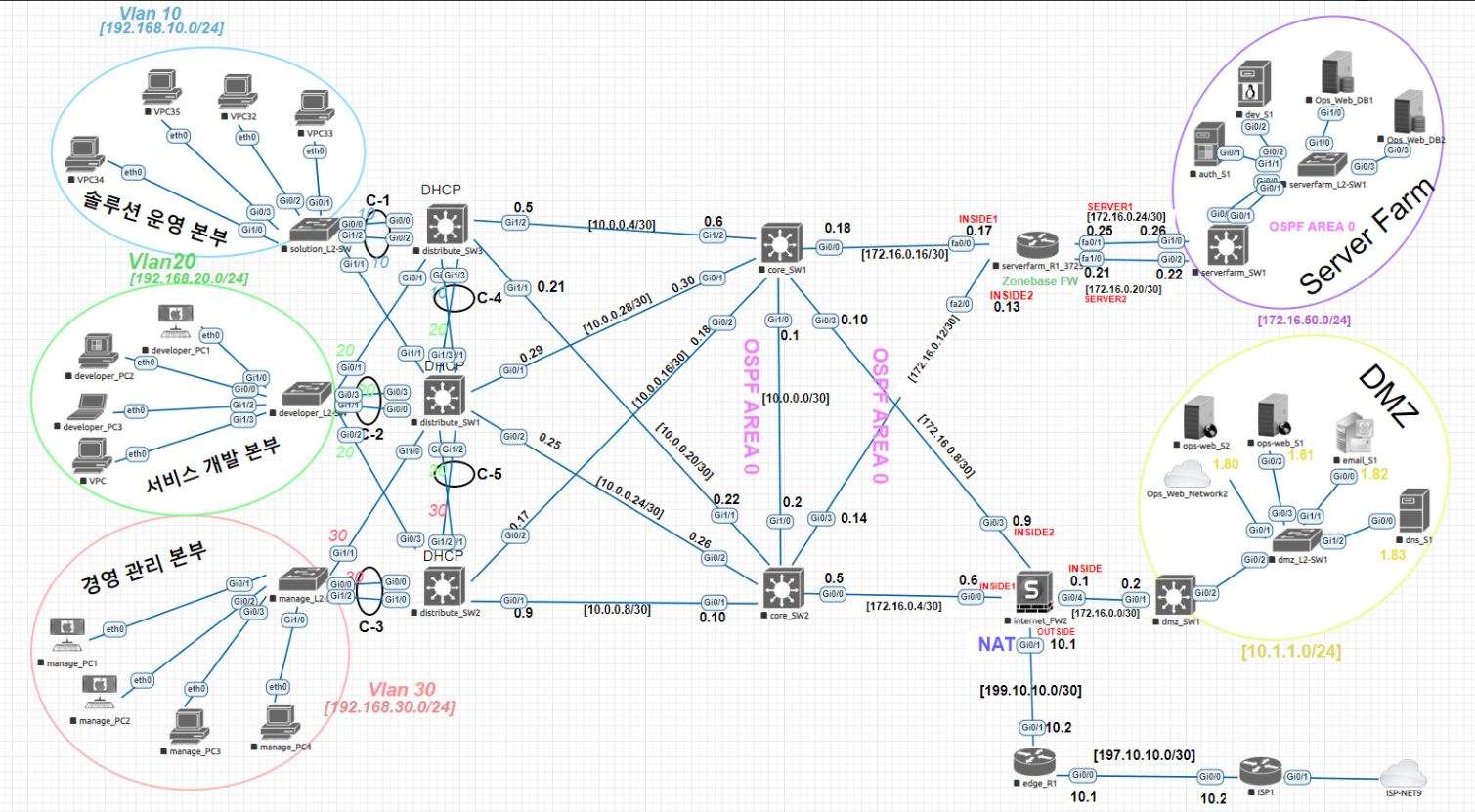1475x812 pixels.
Task: Select the SERVER1 zone label
Action: coord(1110,207)
